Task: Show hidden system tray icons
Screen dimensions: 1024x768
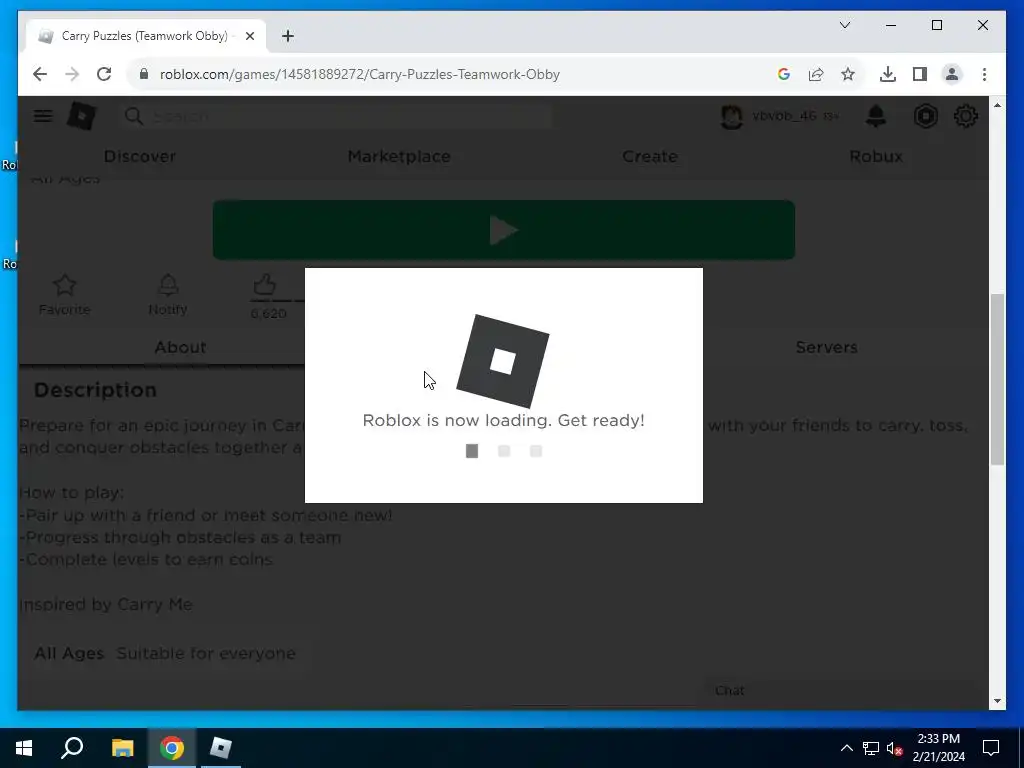Action: pos(846,748)
